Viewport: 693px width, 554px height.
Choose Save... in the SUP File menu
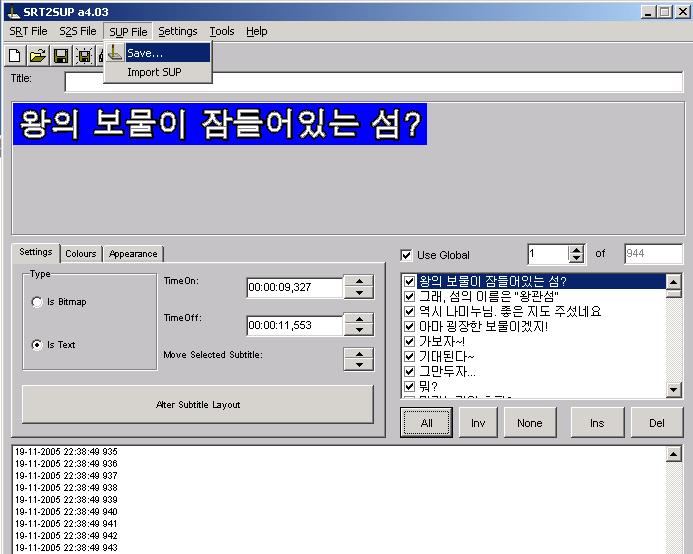click(x=158, y=53)
